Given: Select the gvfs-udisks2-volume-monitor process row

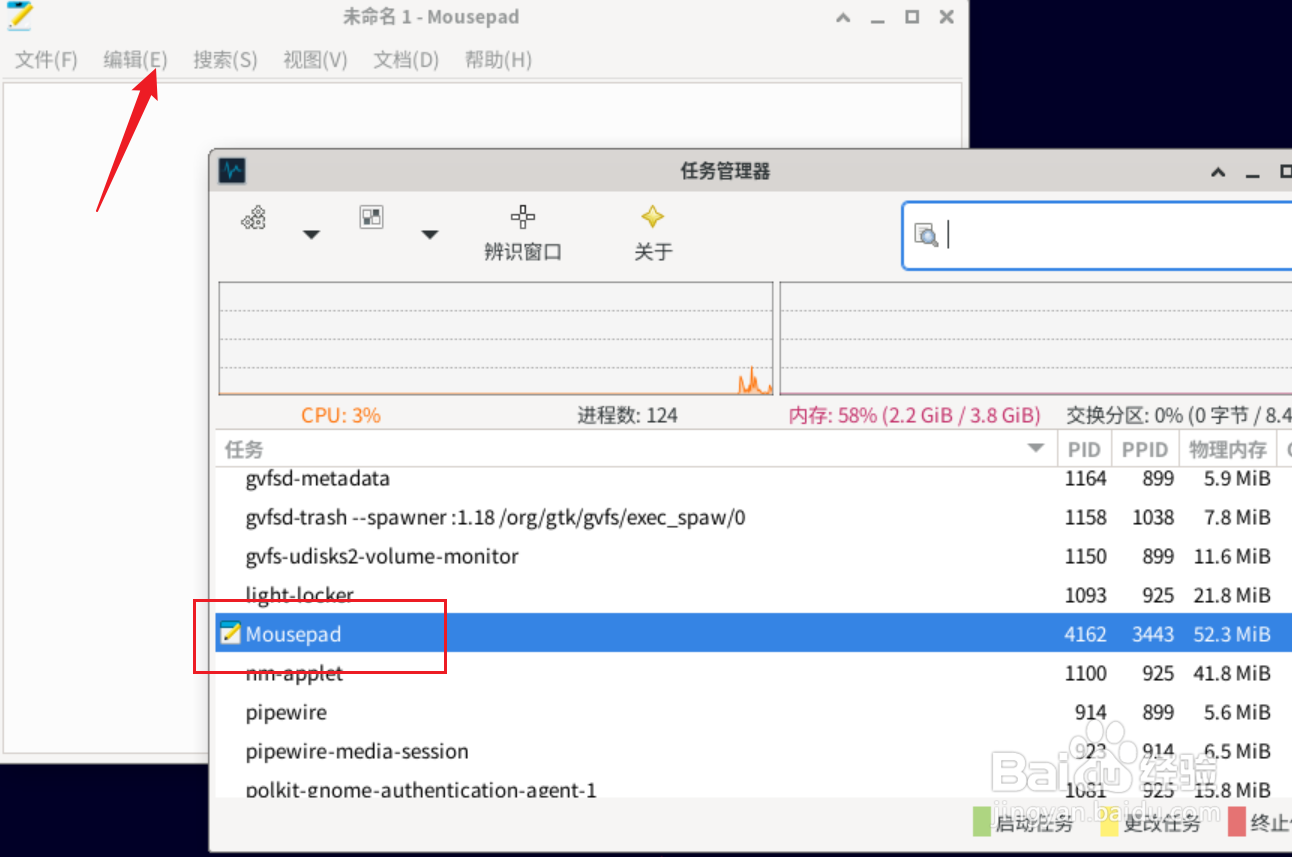Looking at the screenshot, I should (x=753, y=556).
